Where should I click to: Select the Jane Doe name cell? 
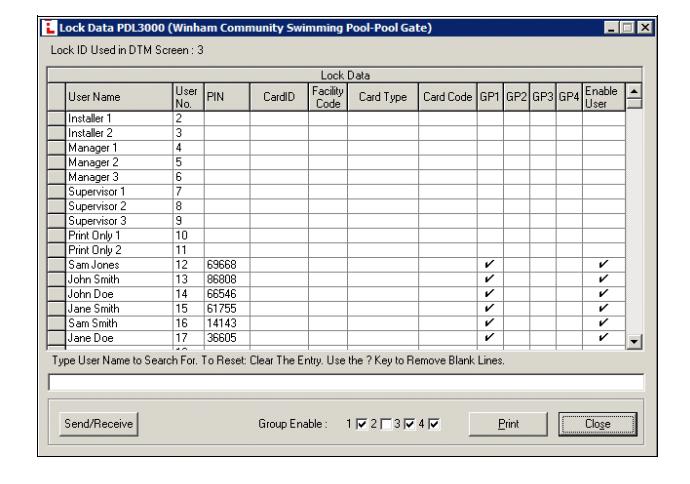tap(119, 337)
